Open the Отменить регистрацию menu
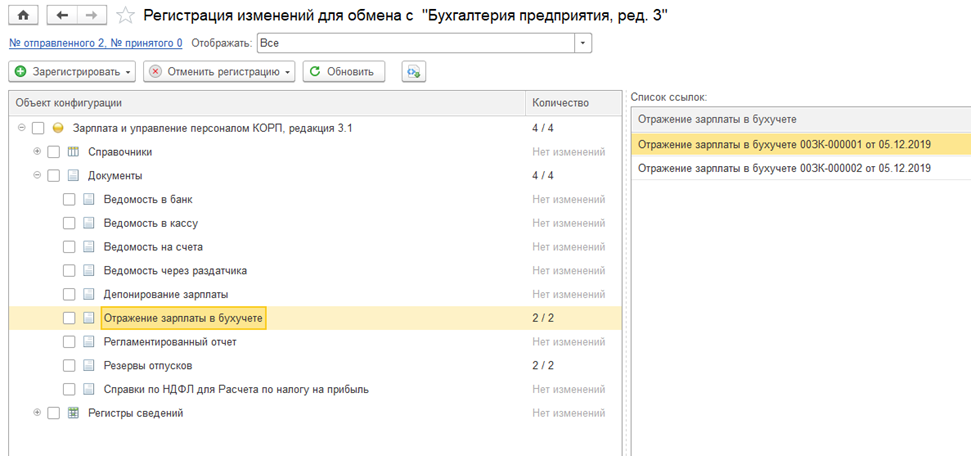 click(x=219, y=71)
